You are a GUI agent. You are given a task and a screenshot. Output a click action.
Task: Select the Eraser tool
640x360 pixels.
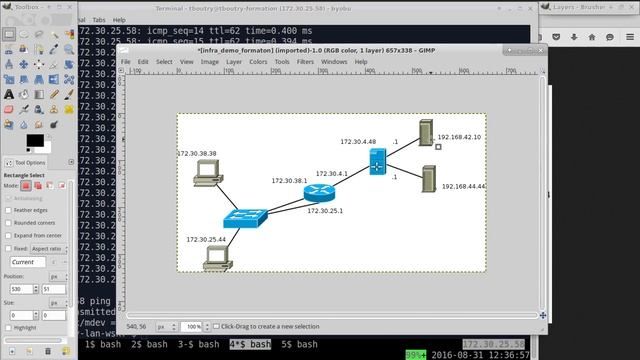click(x=9, y=110)
